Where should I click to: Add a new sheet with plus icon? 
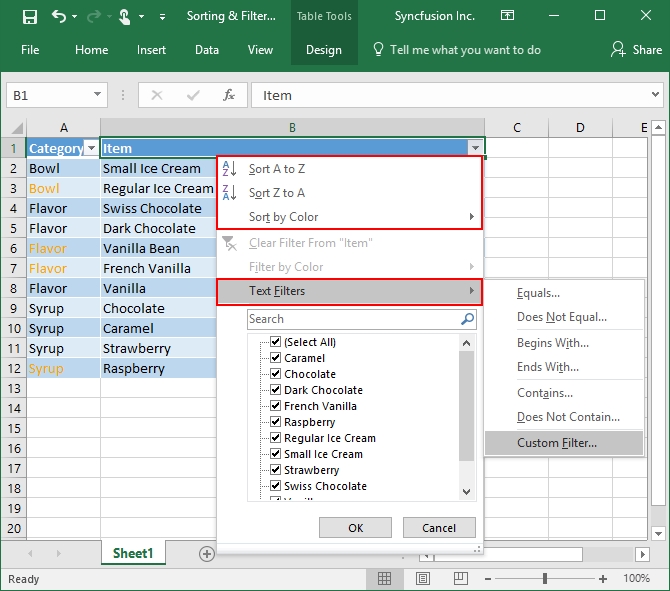[207, 553]
